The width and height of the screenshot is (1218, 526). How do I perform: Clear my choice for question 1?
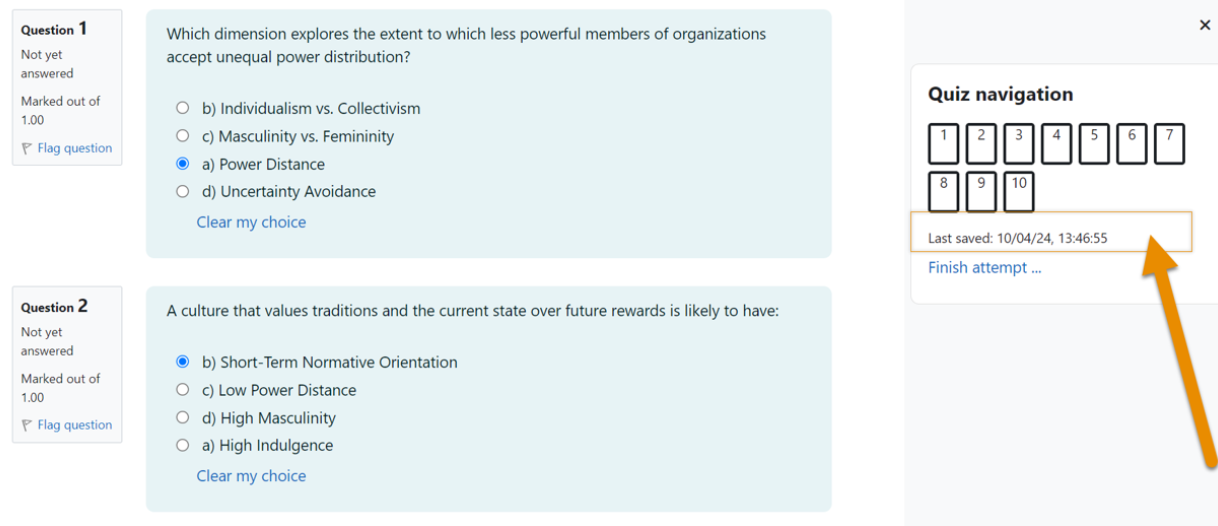251,222
